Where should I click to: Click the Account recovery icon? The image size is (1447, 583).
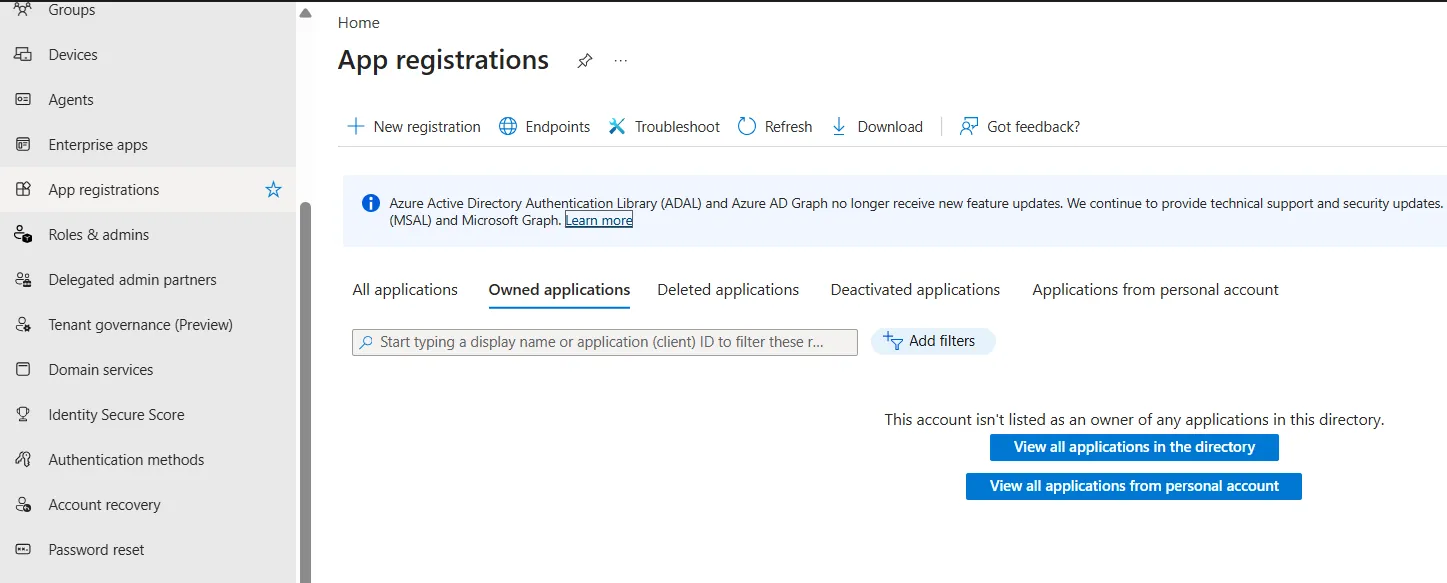[23, 504]
